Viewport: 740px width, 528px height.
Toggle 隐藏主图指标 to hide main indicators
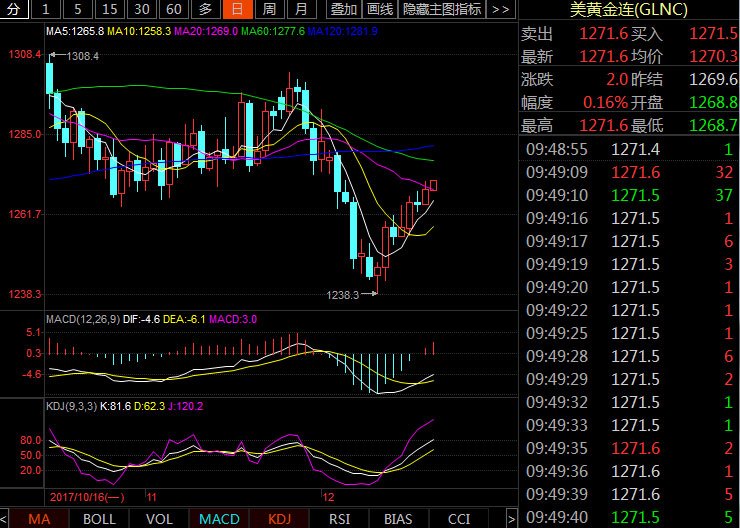point(441,9)
